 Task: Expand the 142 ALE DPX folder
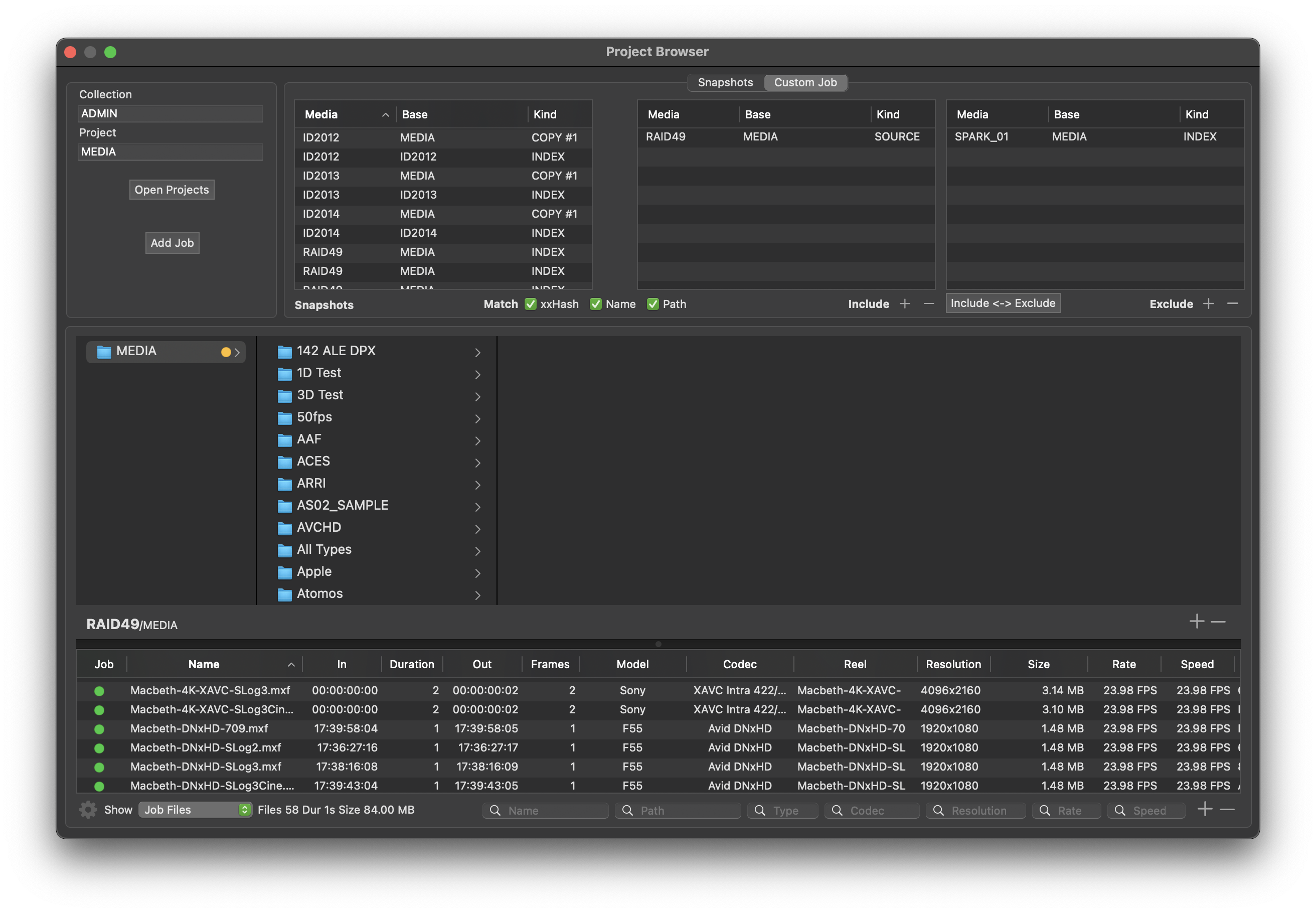pos(477,352)
